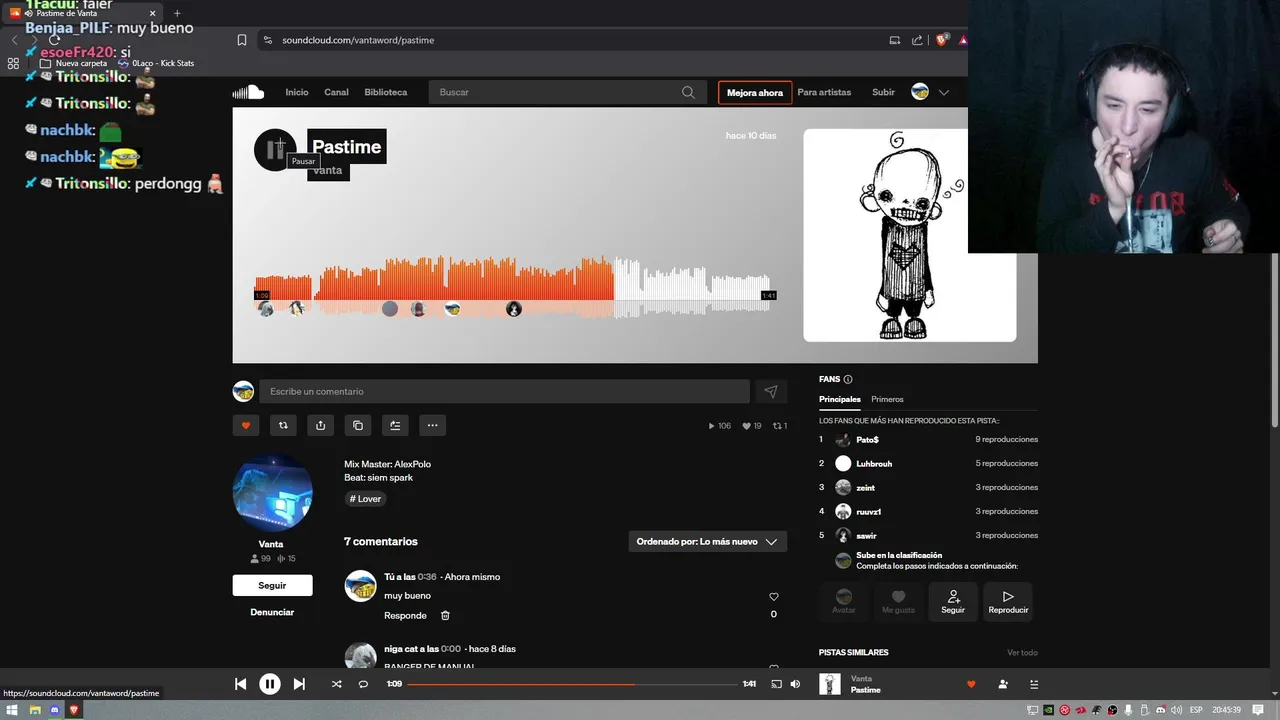This screenshot has width=1280, height=720.
Task: Send the comment with the paper plane icon
Action: pos(770,392)
